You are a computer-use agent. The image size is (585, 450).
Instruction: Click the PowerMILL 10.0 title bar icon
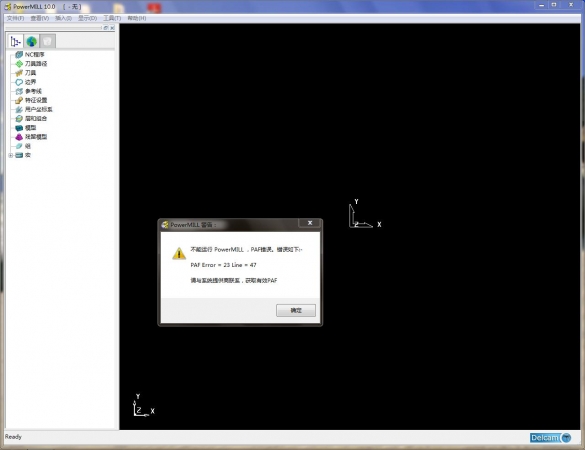point(8,7)
